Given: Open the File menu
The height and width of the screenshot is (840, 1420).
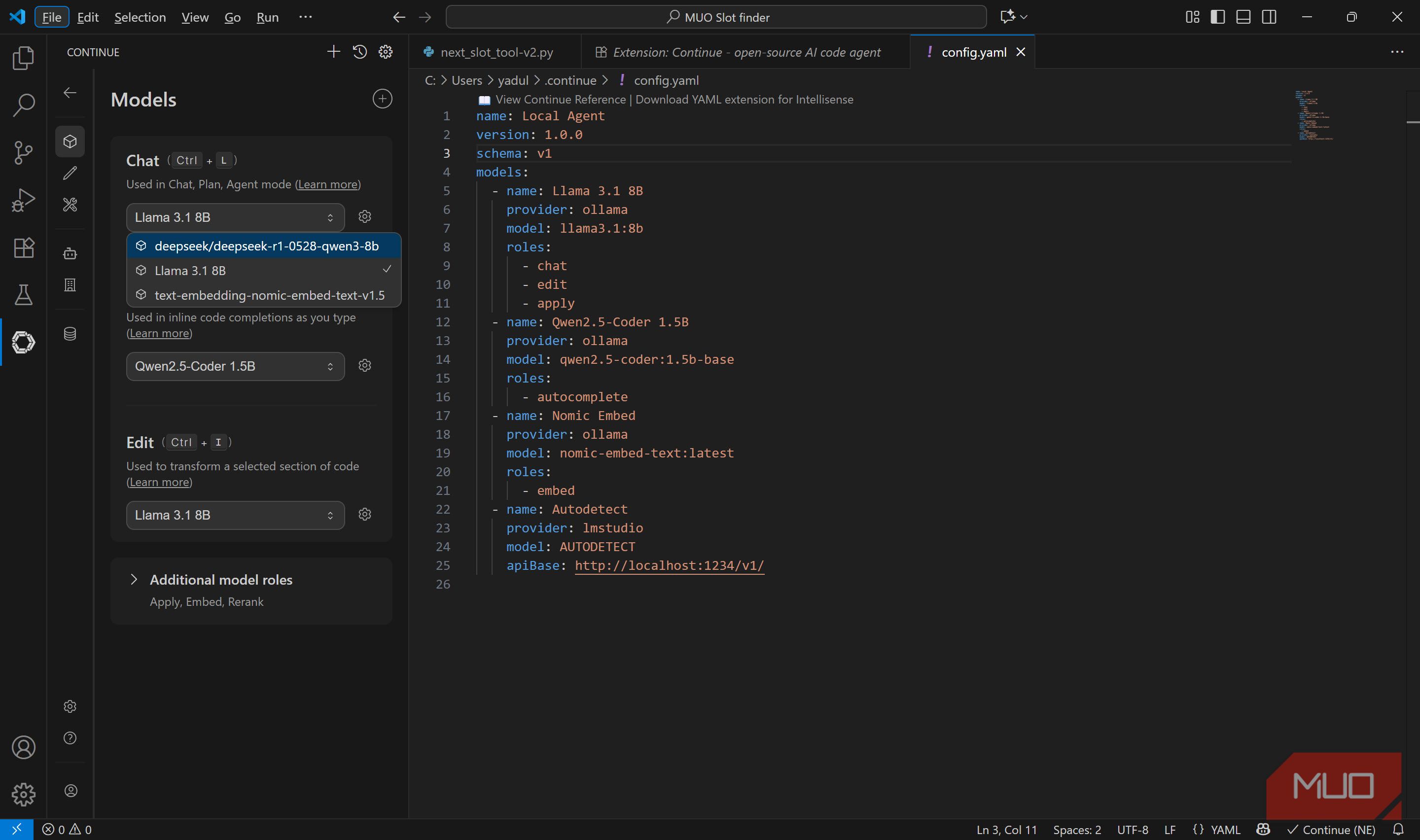Looking at the screenshot, I should [x=51, y=17].
